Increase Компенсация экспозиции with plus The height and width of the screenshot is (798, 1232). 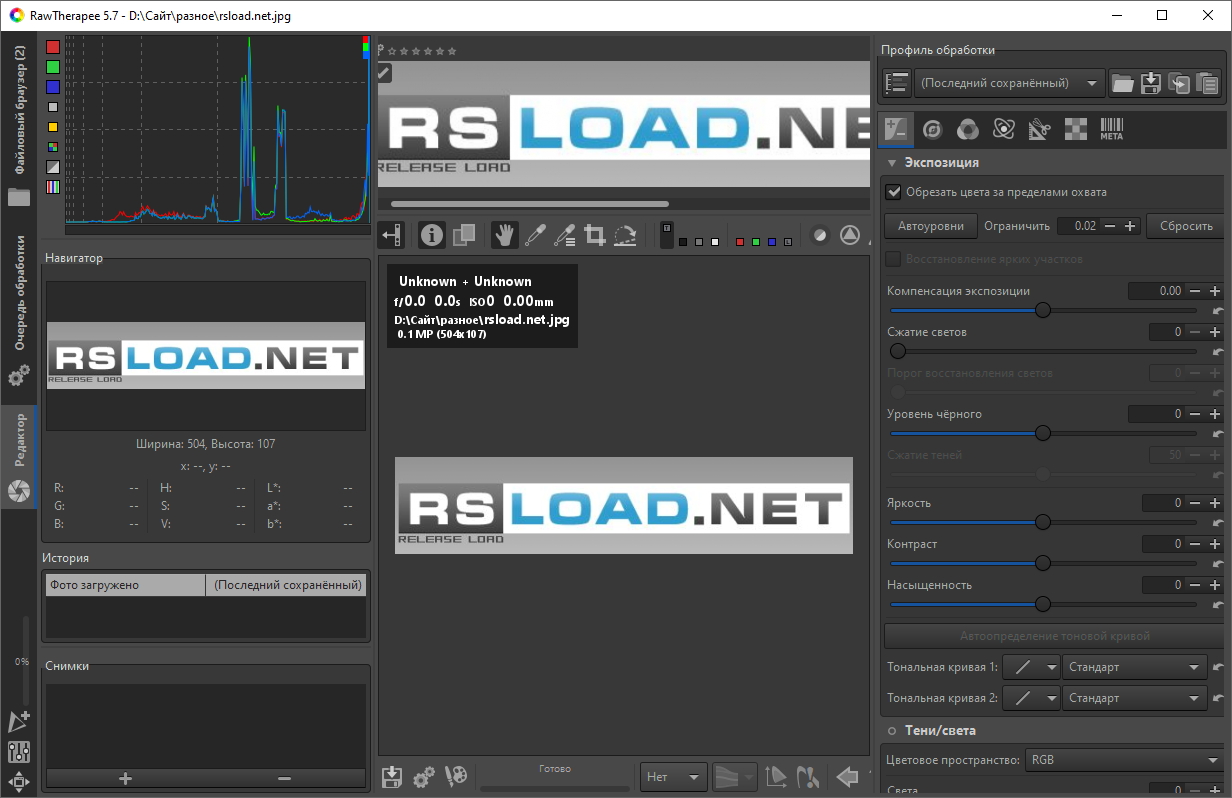(1215, 291)
